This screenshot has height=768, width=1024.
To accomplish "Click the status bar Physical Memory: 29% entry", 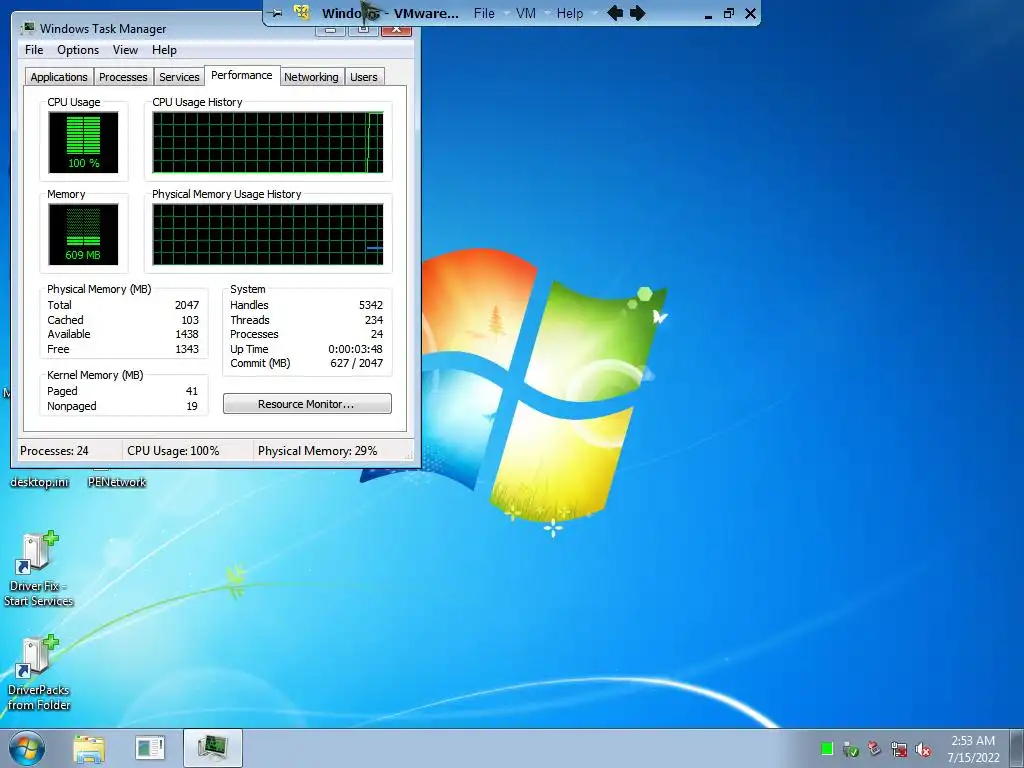I will click(317, 451).
